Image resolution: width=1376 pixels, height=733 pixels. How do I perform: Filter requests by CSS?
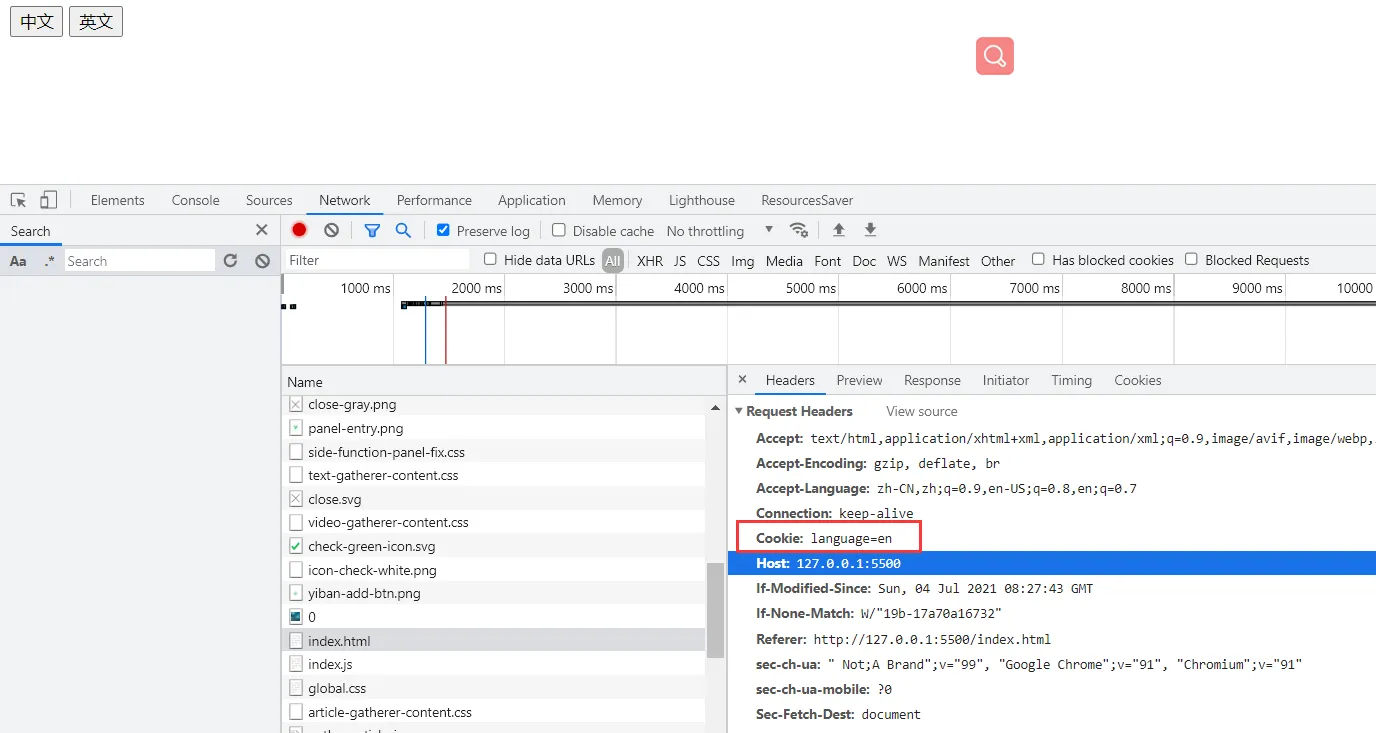coord(709,261)
